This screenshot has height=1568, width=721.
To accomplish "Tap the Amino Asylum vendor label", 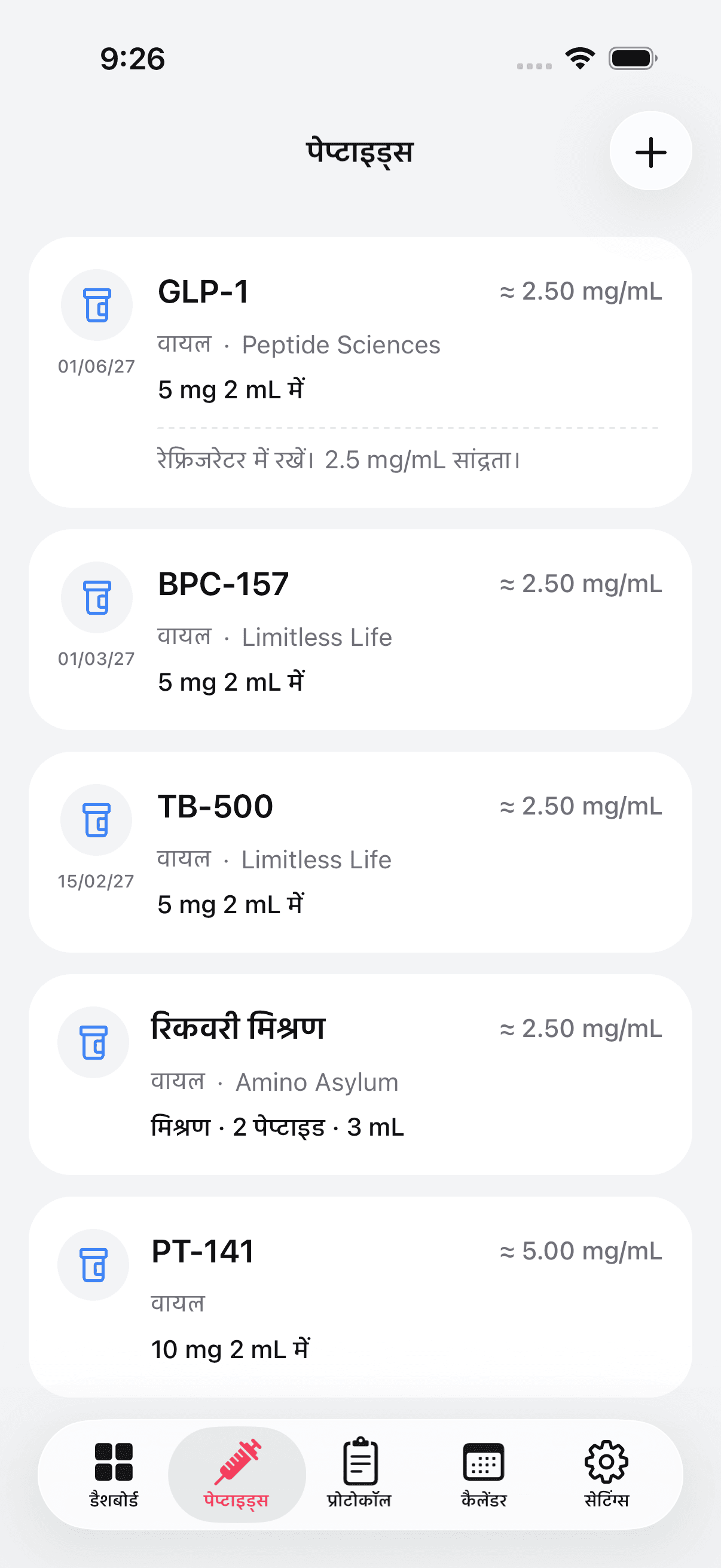I will point(316,1082).
